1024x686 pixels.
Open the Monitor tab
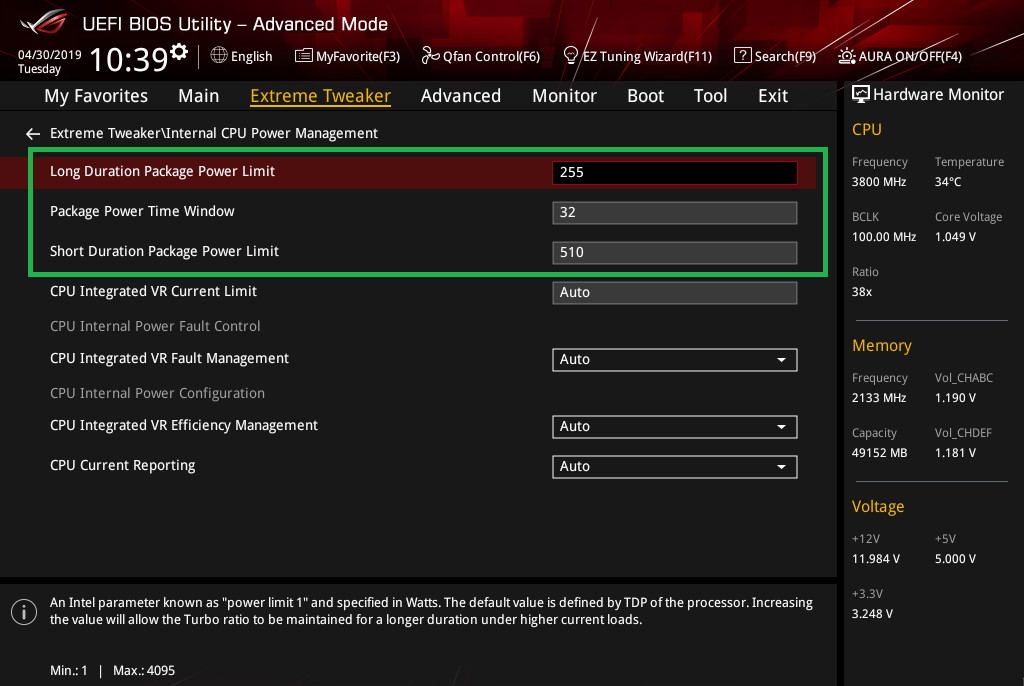[x=564, y=96]
